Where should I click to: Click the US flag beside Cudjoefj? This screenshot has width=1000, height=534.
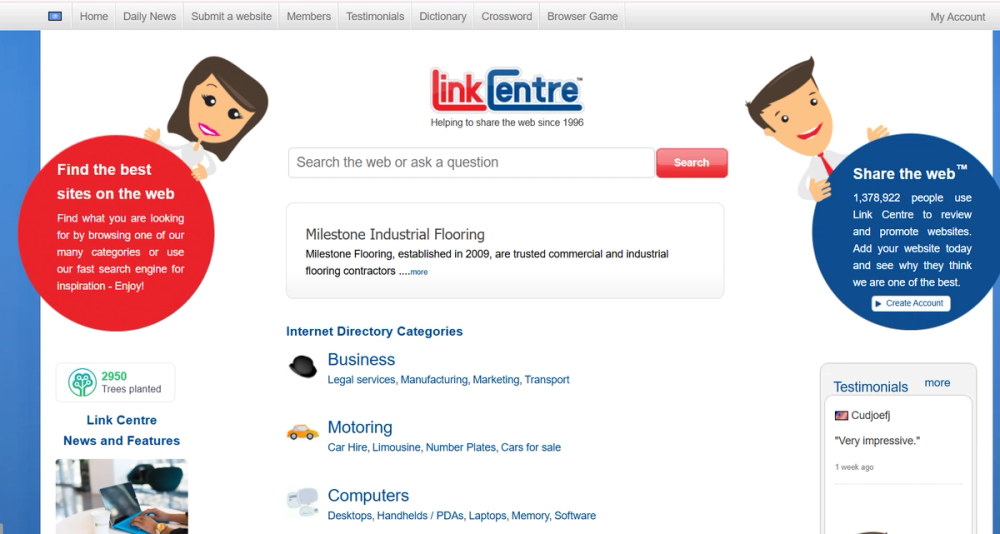(x=841, y=415)
